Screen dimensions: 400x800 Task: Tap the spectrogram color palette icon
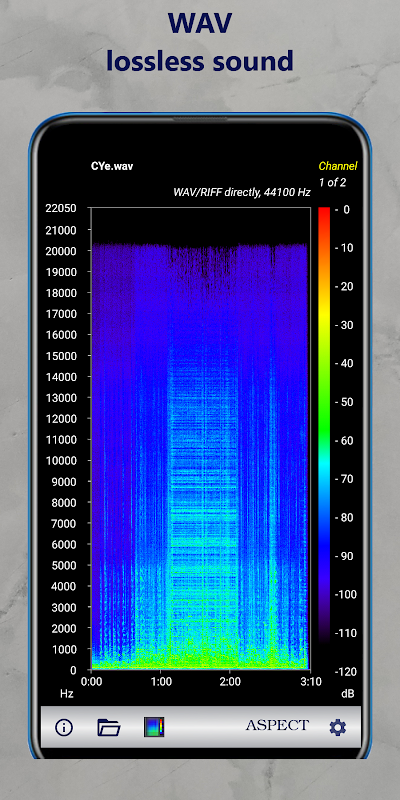pyautogui.click(x=154, y=727)
